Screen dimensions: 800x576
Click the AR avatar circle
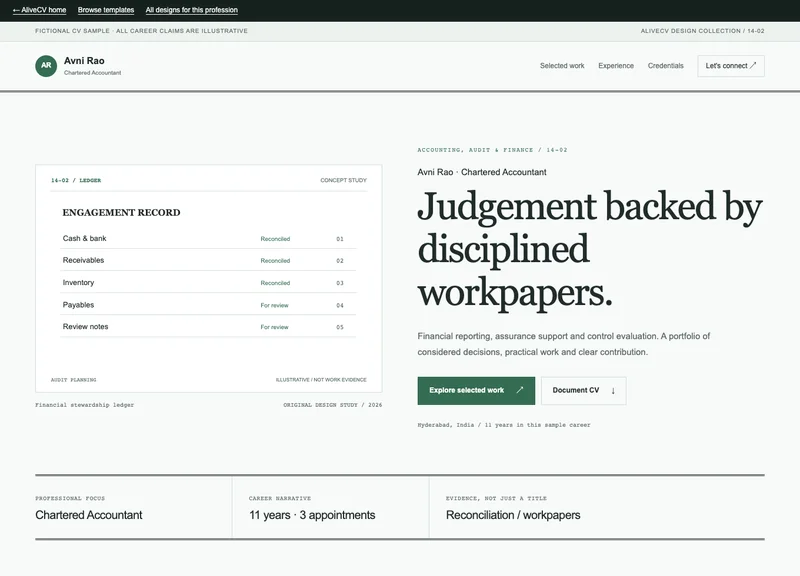(x=46, y=66)
